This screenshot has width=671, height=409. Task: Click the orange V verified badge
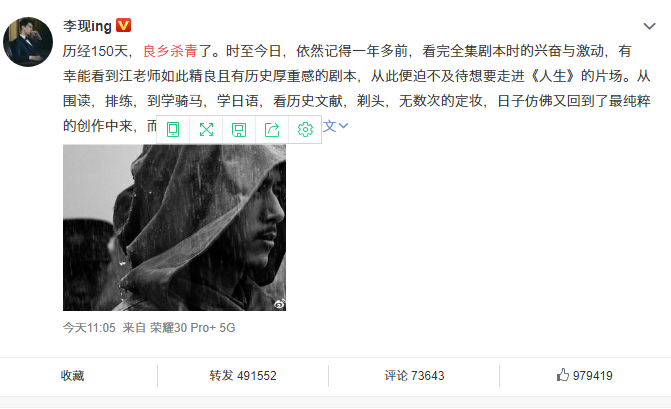tap(124, 25)
